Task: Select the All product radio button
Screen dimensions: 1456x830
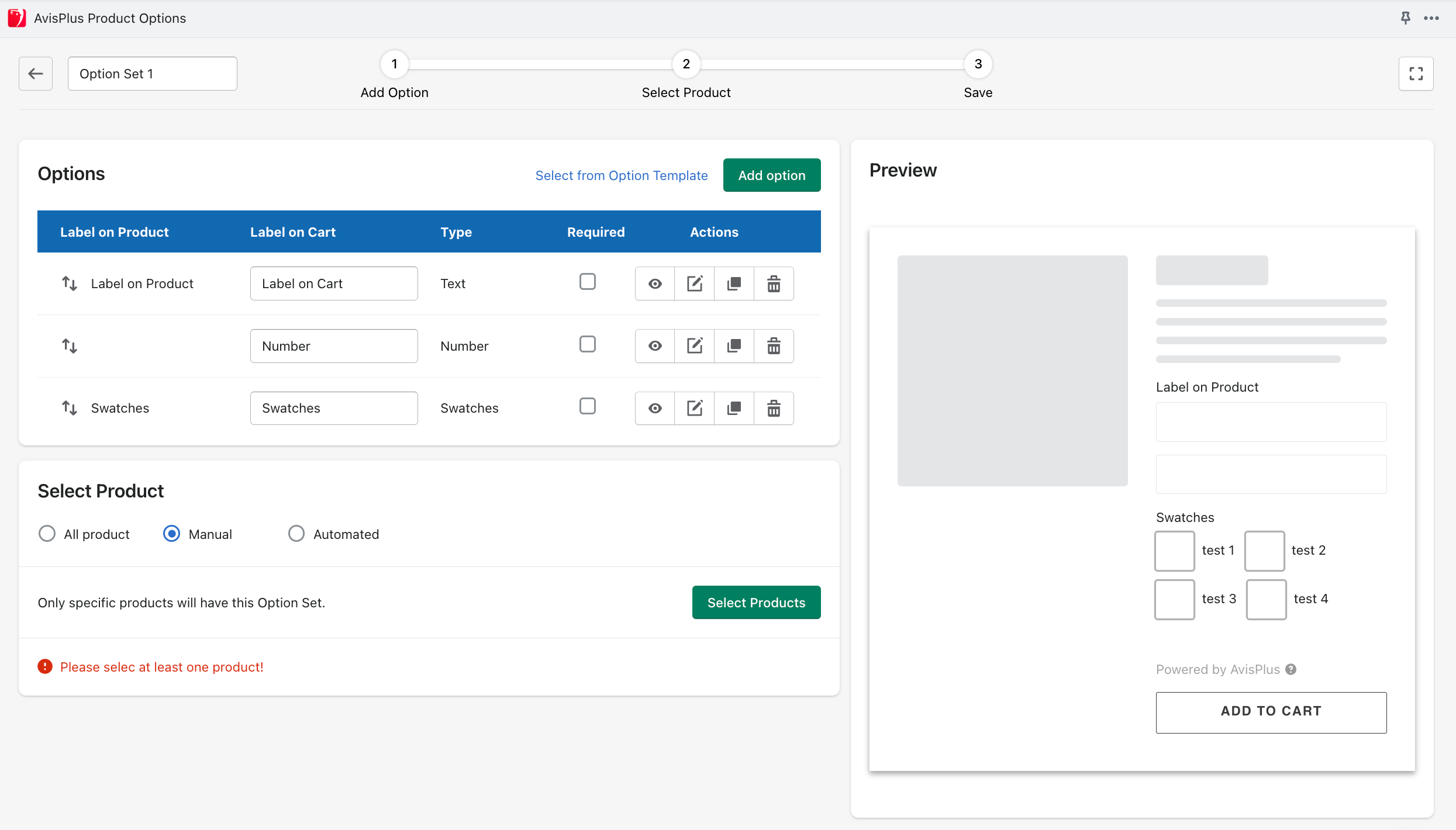Action: 47,533
